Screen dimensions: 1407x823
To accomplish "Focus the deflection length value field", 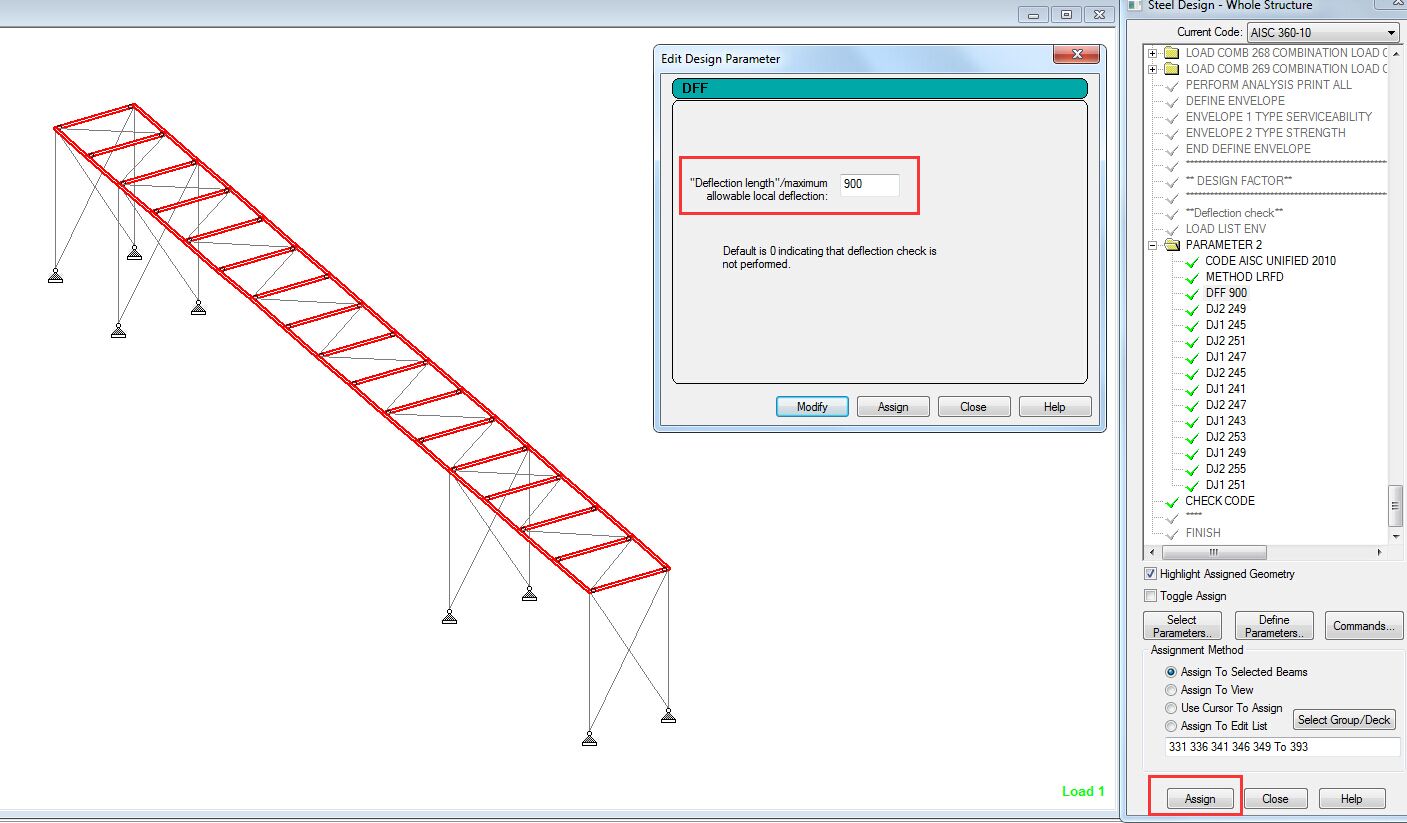I will click(869, 185).
